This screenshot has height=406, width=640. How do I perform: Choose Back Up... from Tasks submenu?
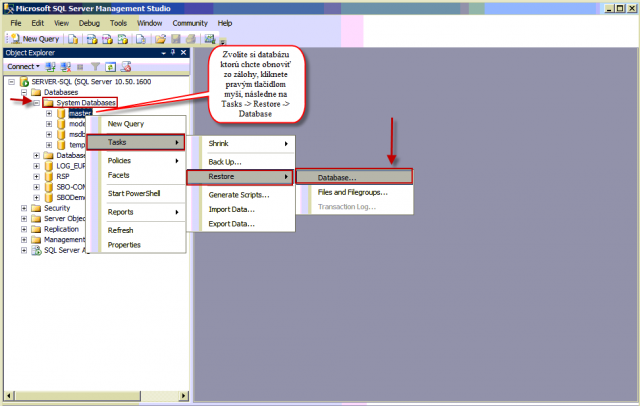241,162
